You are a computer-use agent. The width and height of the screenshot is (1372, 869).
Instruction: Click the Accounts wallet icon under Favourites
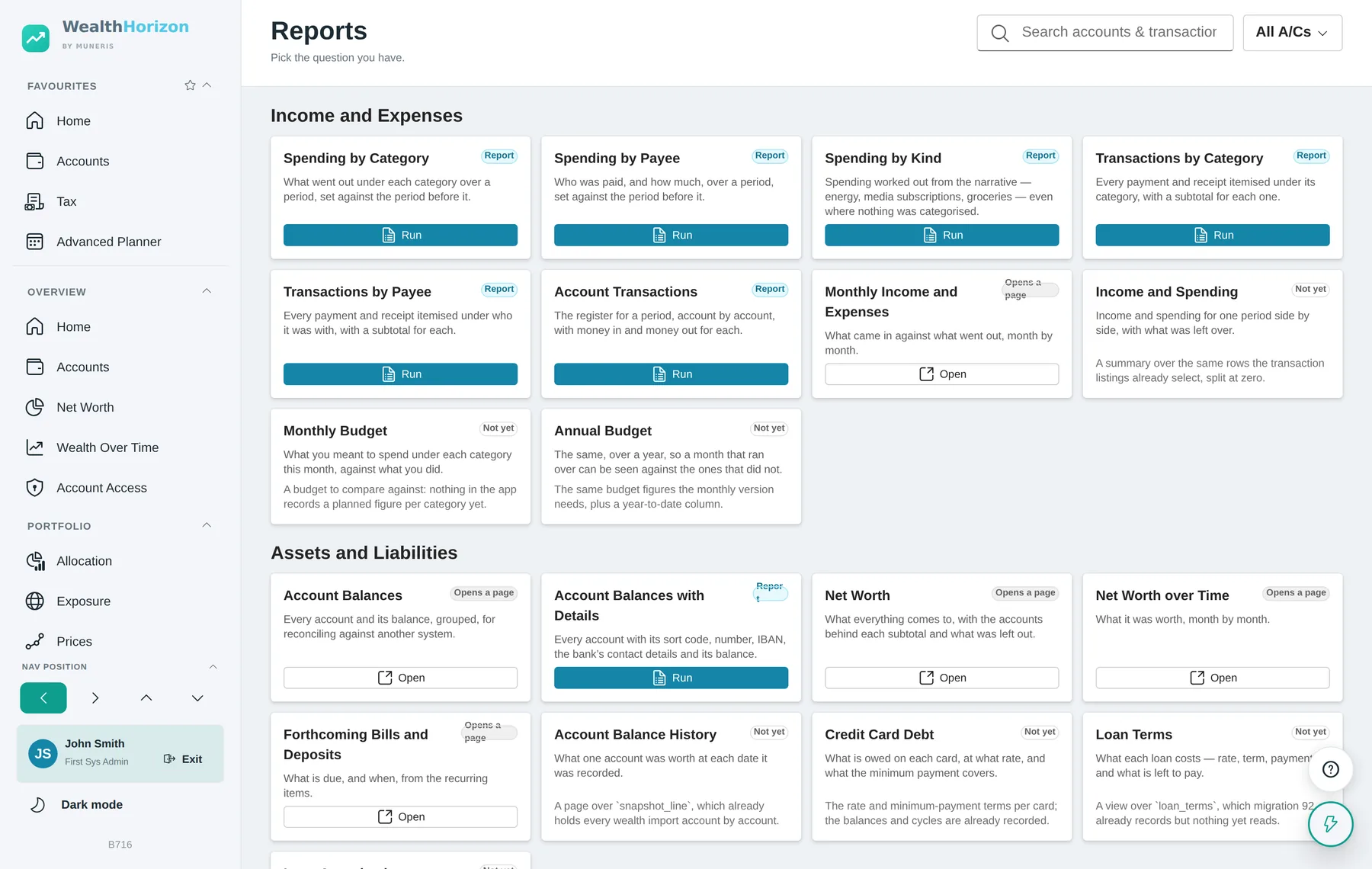coord(35,162)
